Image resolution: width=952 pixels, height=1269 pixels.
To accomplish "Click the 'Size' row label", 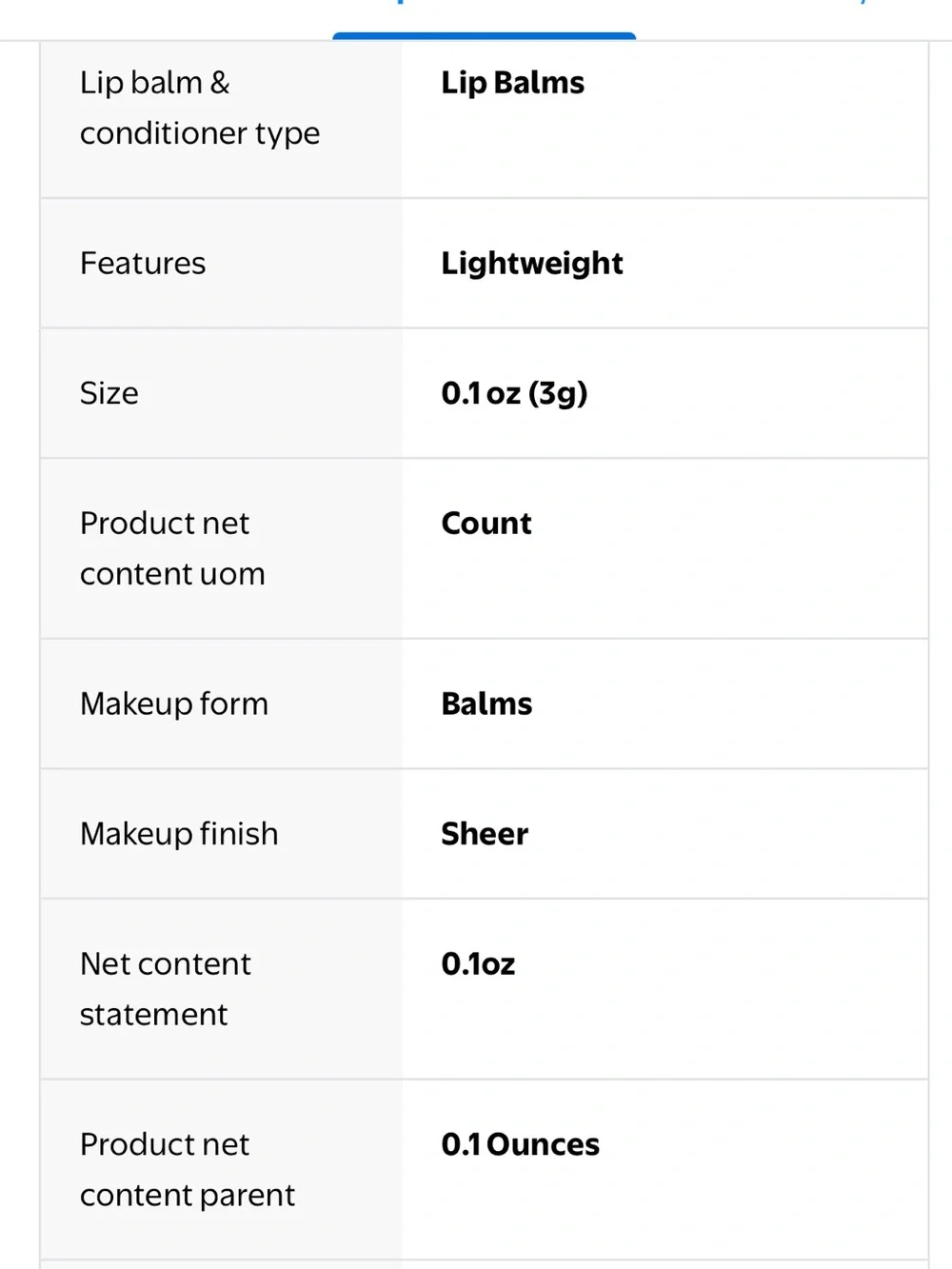I will pyautogui.click(x=109, y=393).
